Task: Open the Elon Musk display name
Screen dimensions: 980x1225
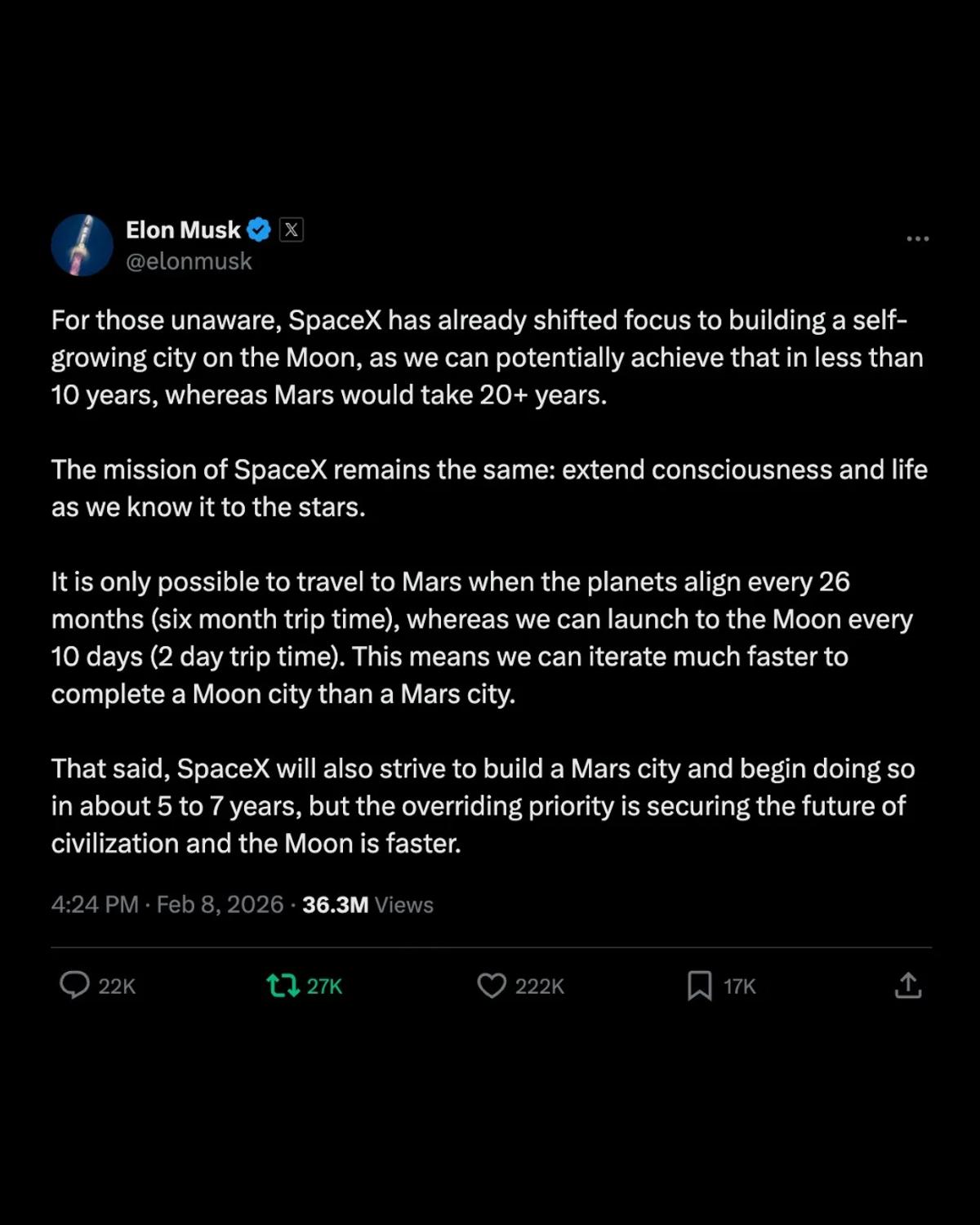Action: pos(183,229)
